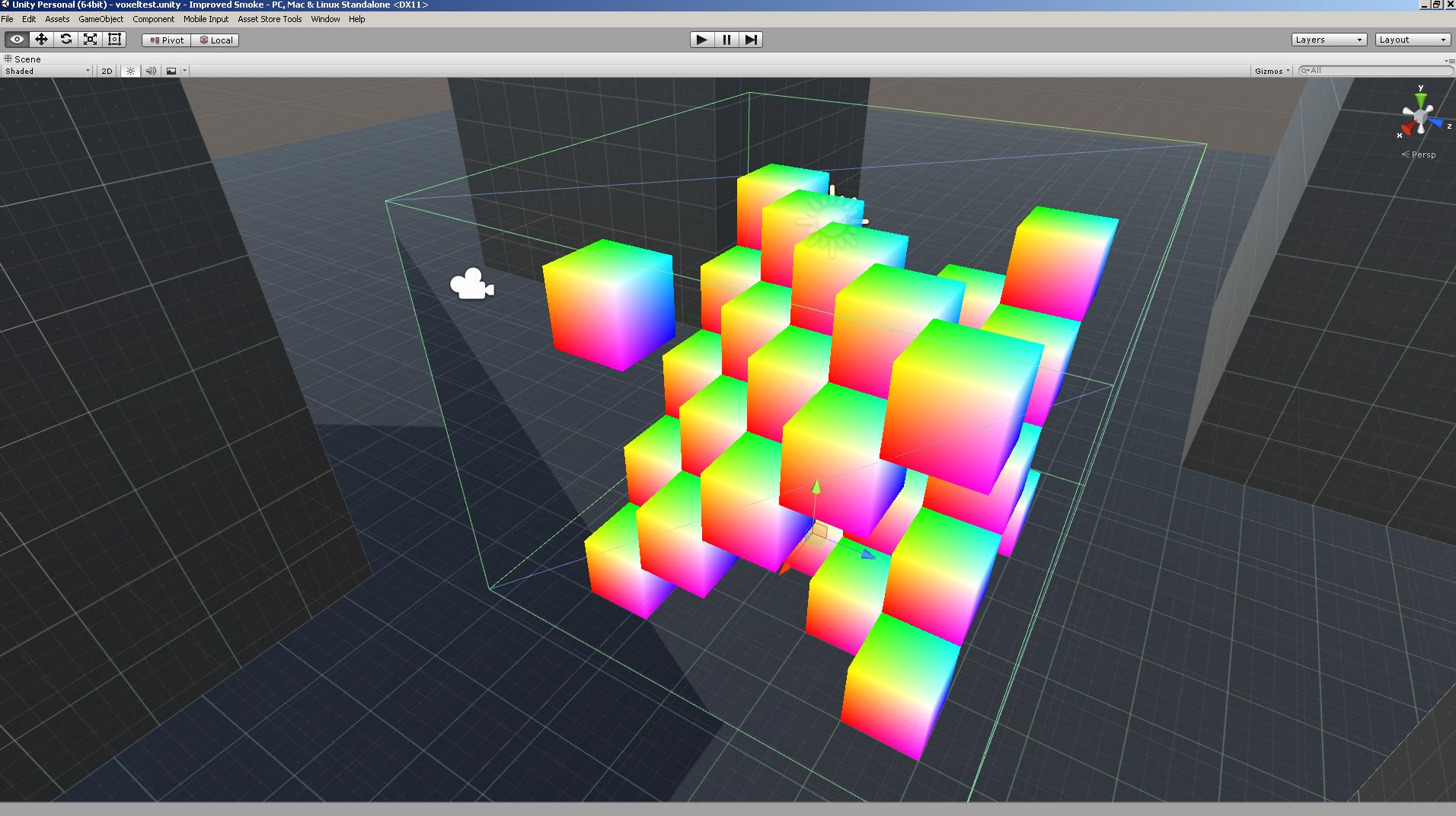Image resolution: width=1456 pixels, height=816 pixels.
Task: Open the GameObject menu
Action: (x=100, y=19)
